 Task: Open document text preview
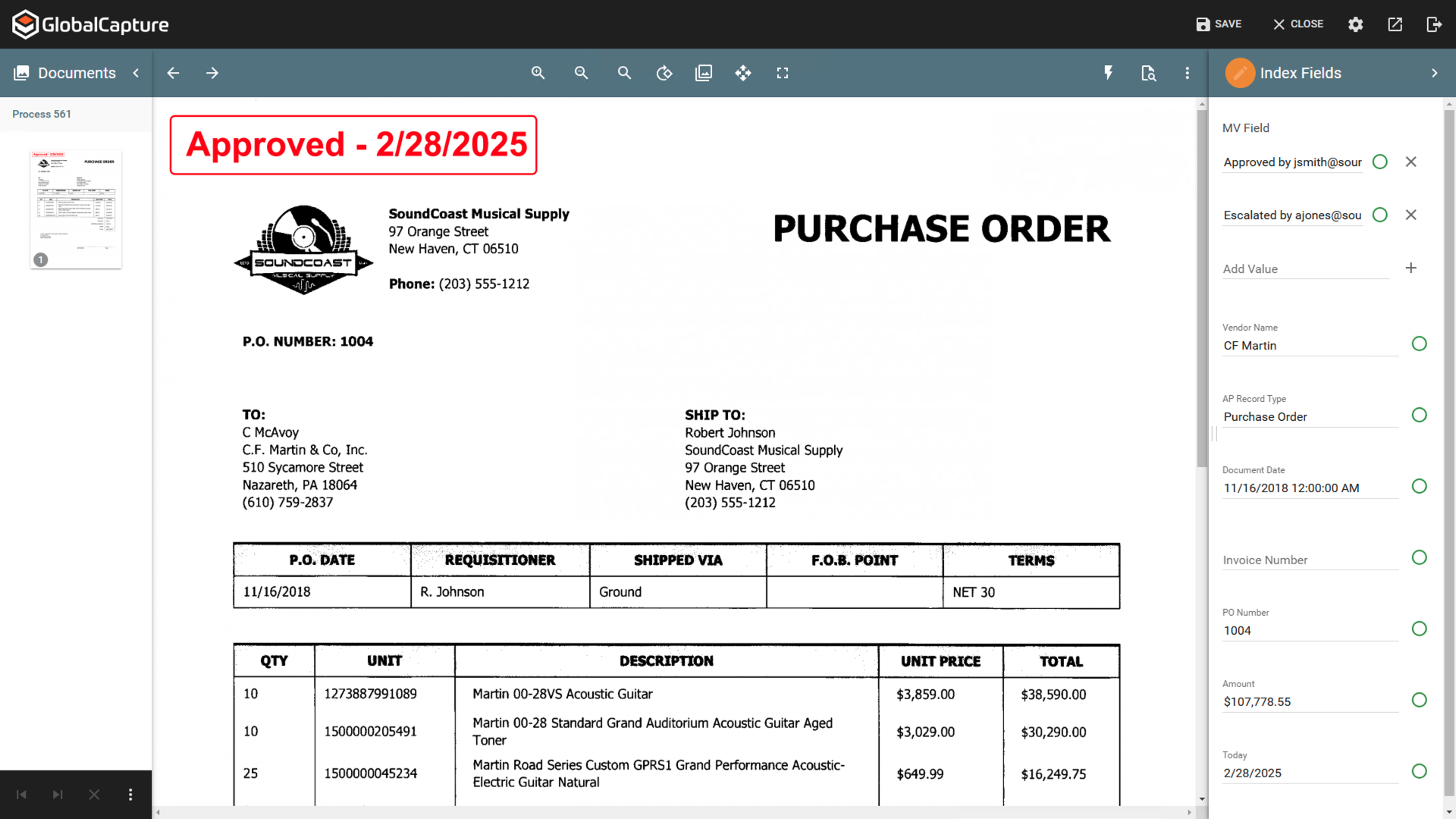point(1148,73)
